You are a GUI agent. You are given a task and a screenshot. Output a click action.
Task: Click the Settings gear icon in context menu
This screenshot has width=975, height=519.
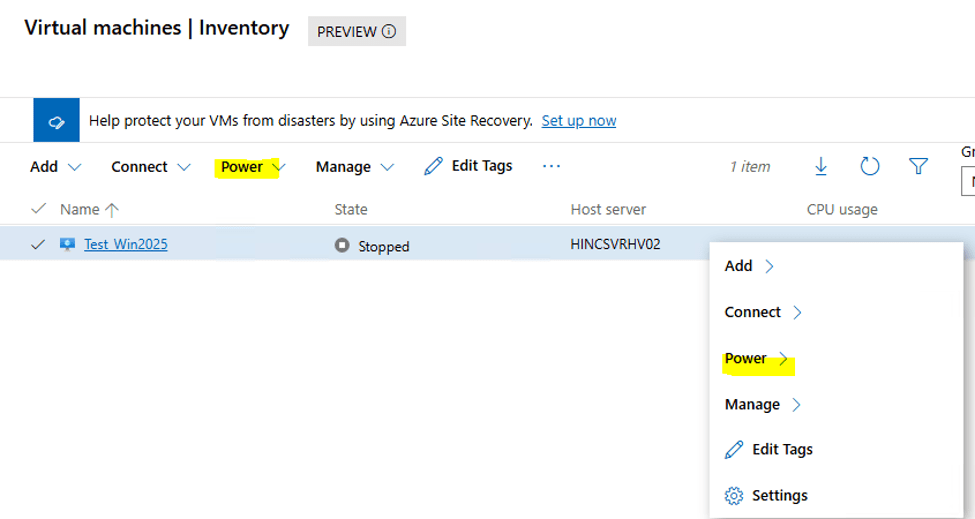[x=734, y=495]
